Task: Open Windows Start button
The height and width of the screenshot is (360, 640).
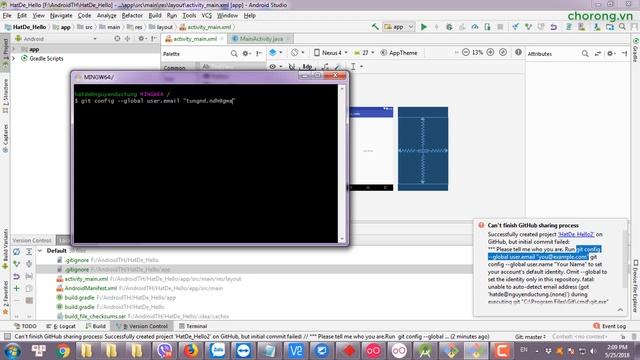Action: pos(13,351)
